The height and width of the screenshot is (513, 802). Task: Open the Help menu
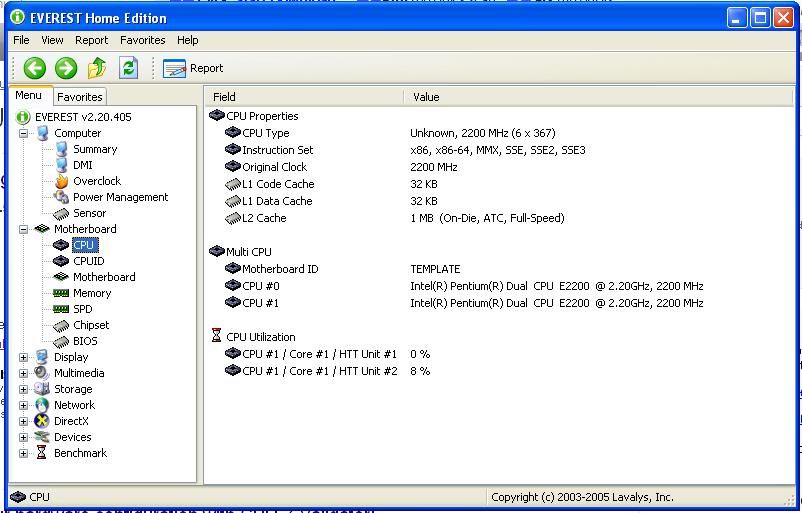[x=188, y=40]
